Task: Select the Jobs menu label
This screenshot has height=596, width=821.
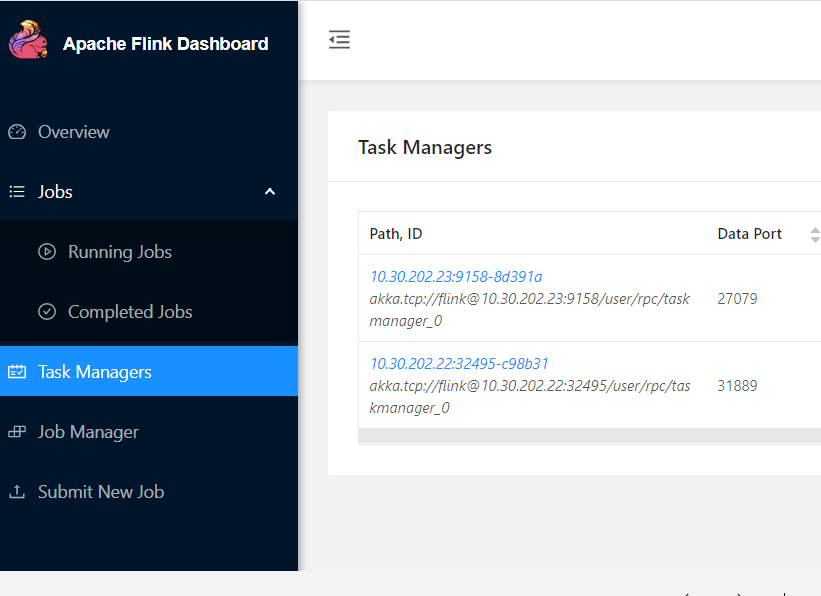Action: tap(55, 192)
